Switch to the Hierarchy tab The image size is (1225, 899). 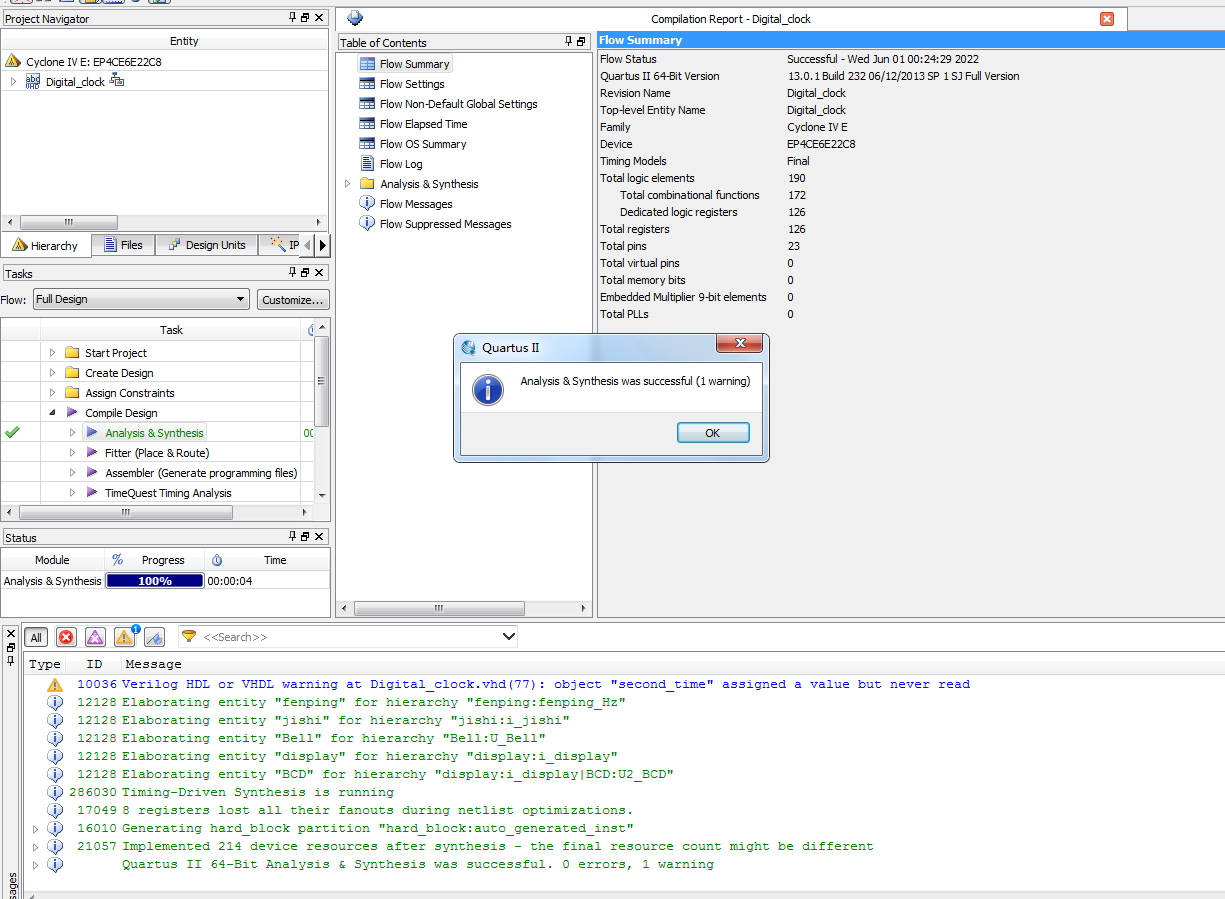tap(46, 245)
